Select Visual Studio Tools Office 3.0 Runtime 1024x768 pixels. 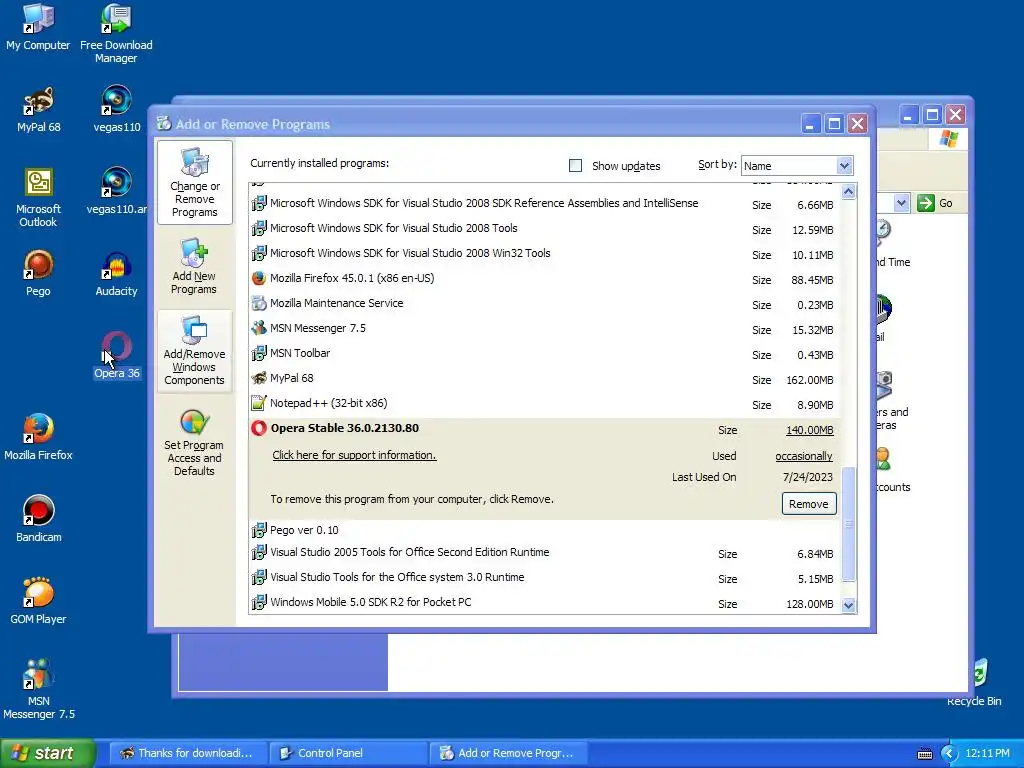click(543, 577)
